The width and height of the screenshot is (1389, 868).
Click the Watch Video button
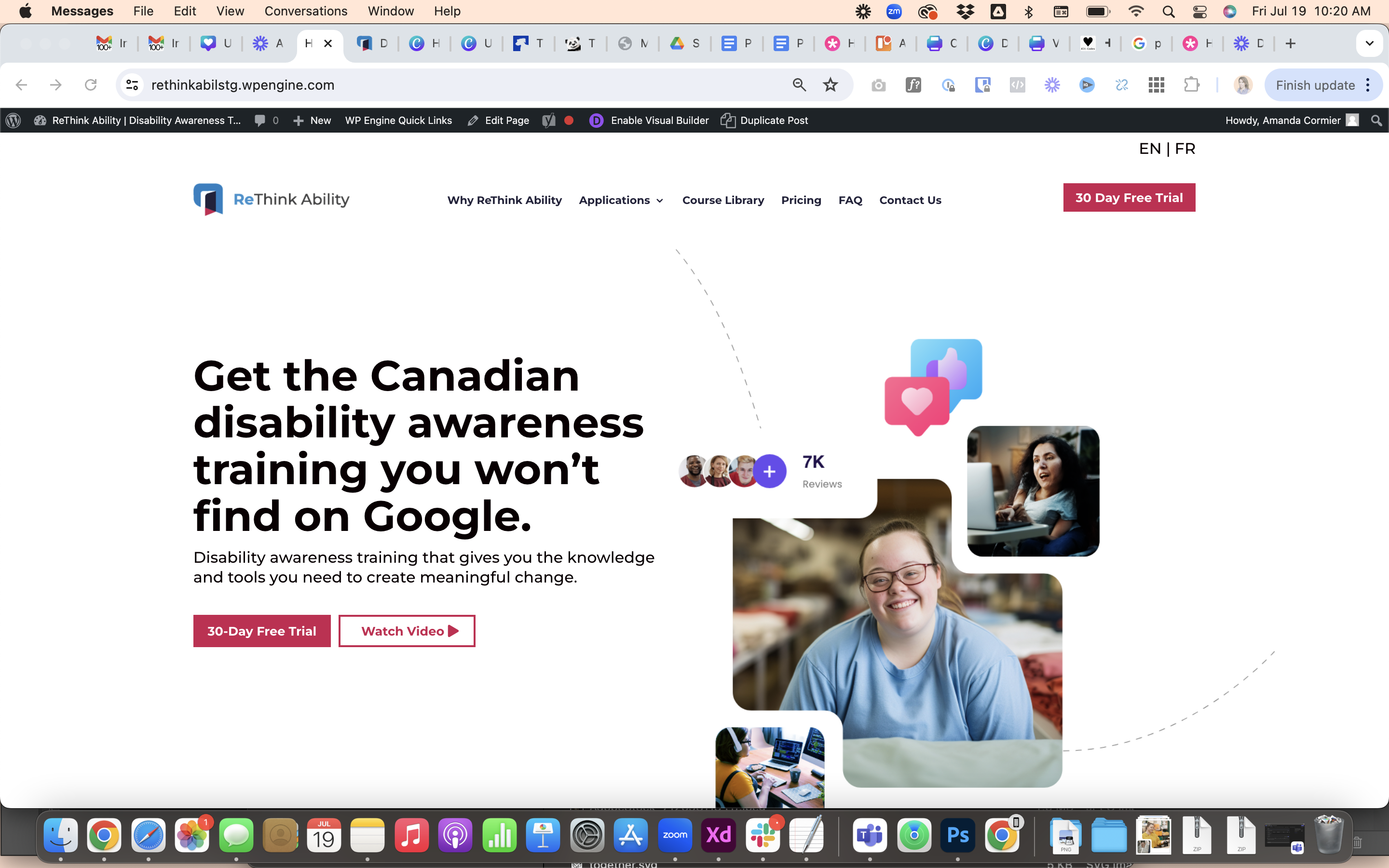point(407,630)
